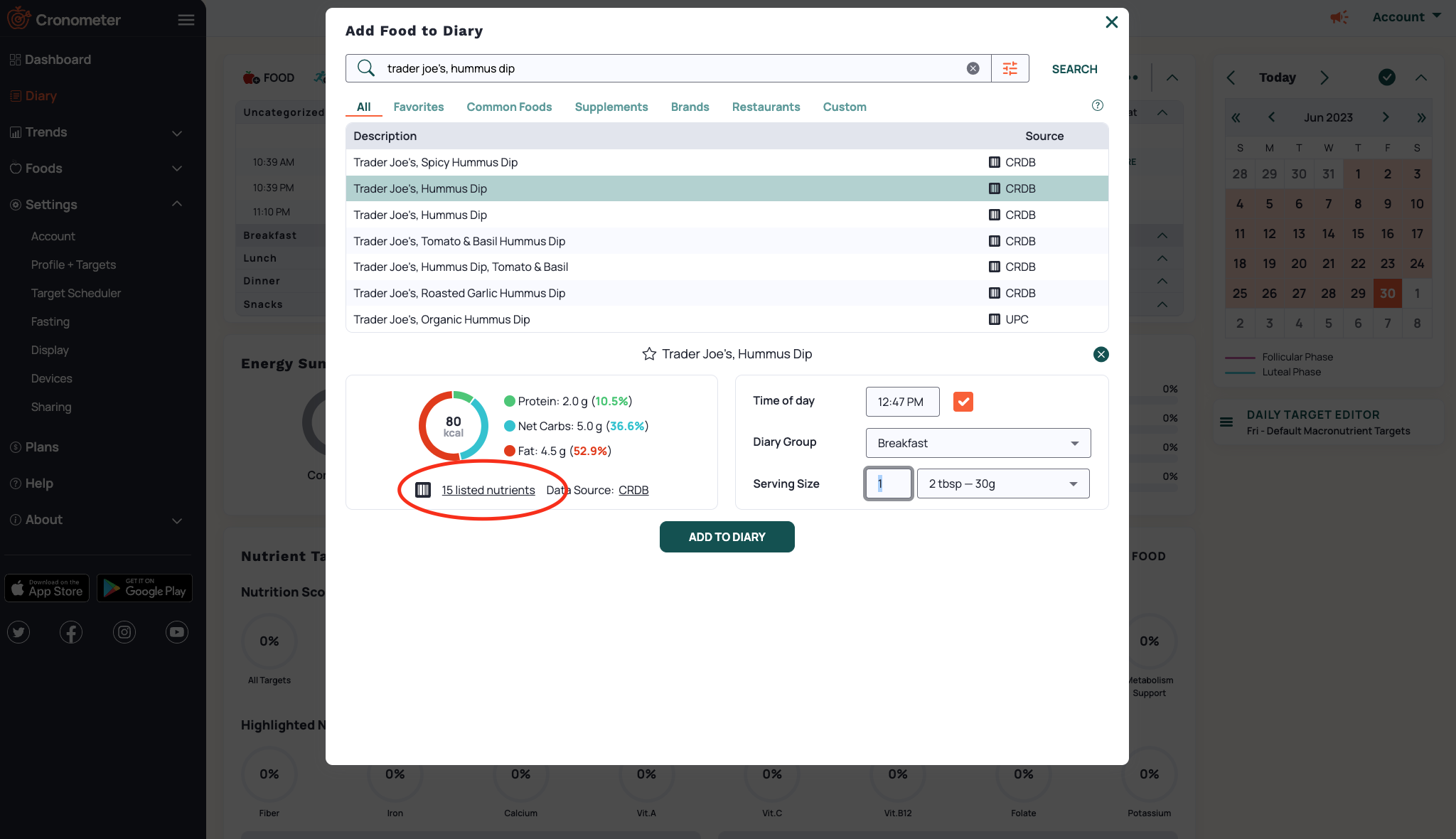Image resolution: width=1456 pixels, height=839 pixels.
Task: Open Instagram social link in sidebar
Action: click(x=124, y=632)
